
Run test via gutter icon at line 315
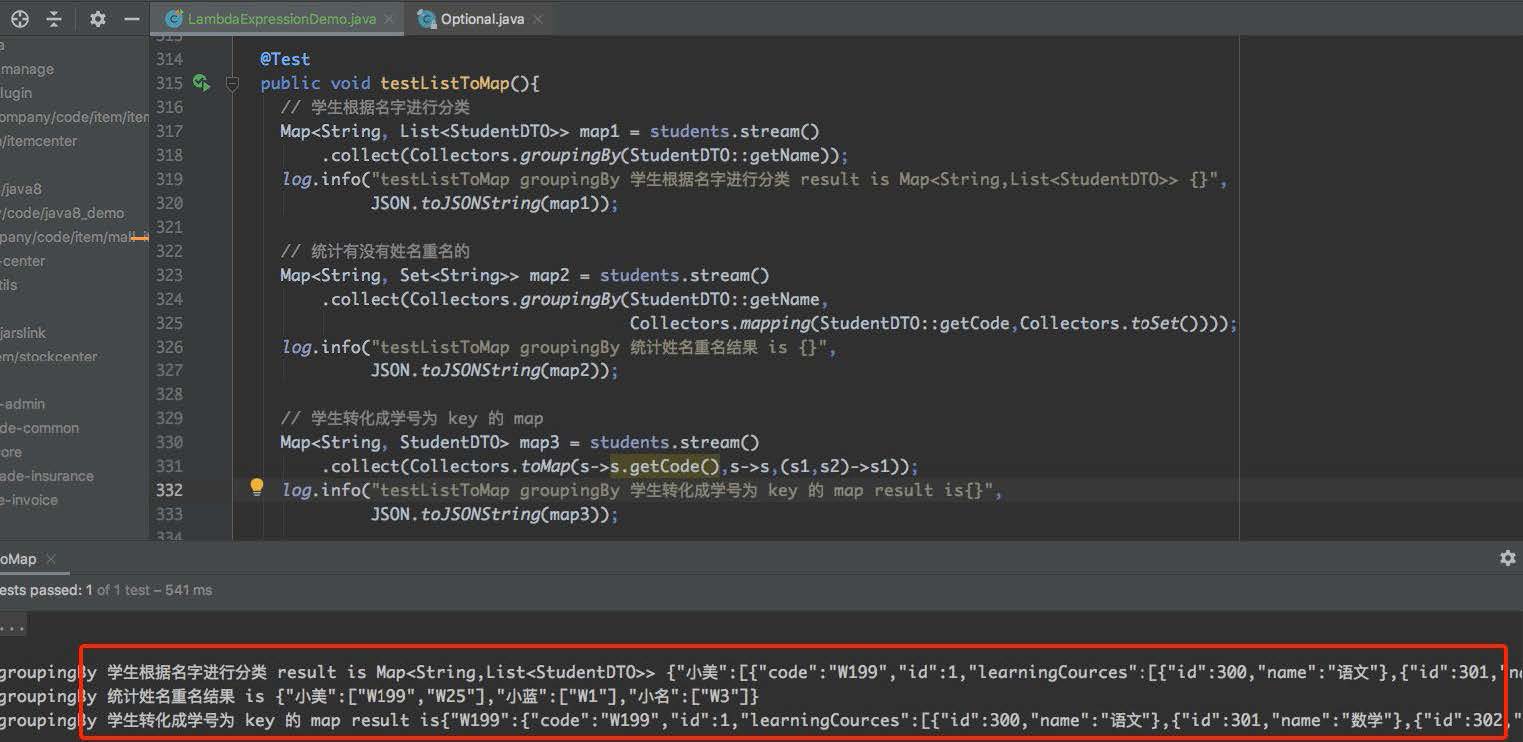(x=201, y=83)
